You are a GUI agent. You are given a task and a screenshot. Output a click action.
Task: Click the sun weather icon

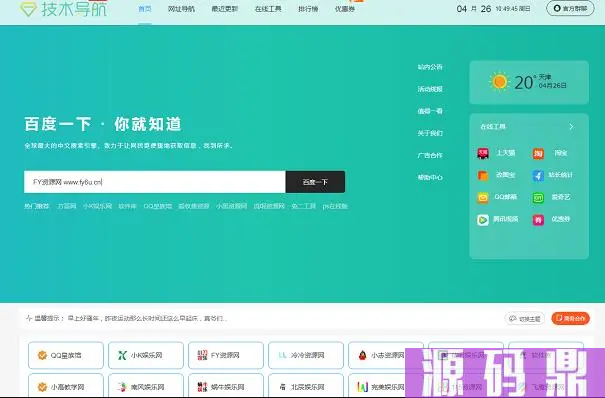[499, 82]
